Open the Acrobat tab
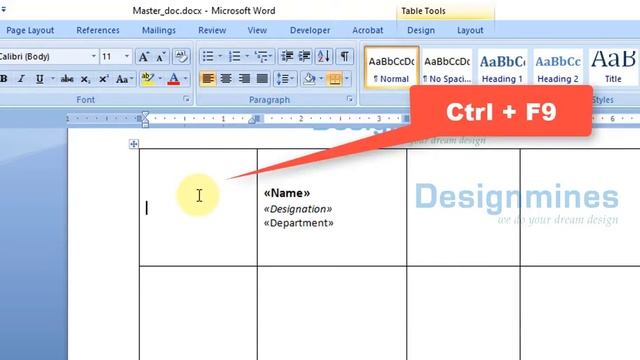The image size is (640, 360). 368,30
